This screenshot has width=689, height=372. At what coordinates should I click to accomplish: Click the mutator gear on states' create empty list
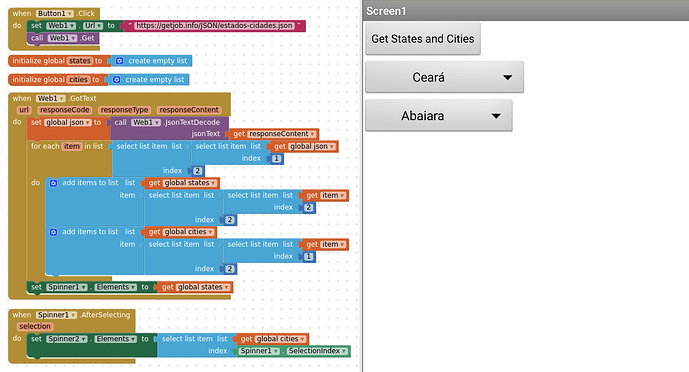pos(119,61)
